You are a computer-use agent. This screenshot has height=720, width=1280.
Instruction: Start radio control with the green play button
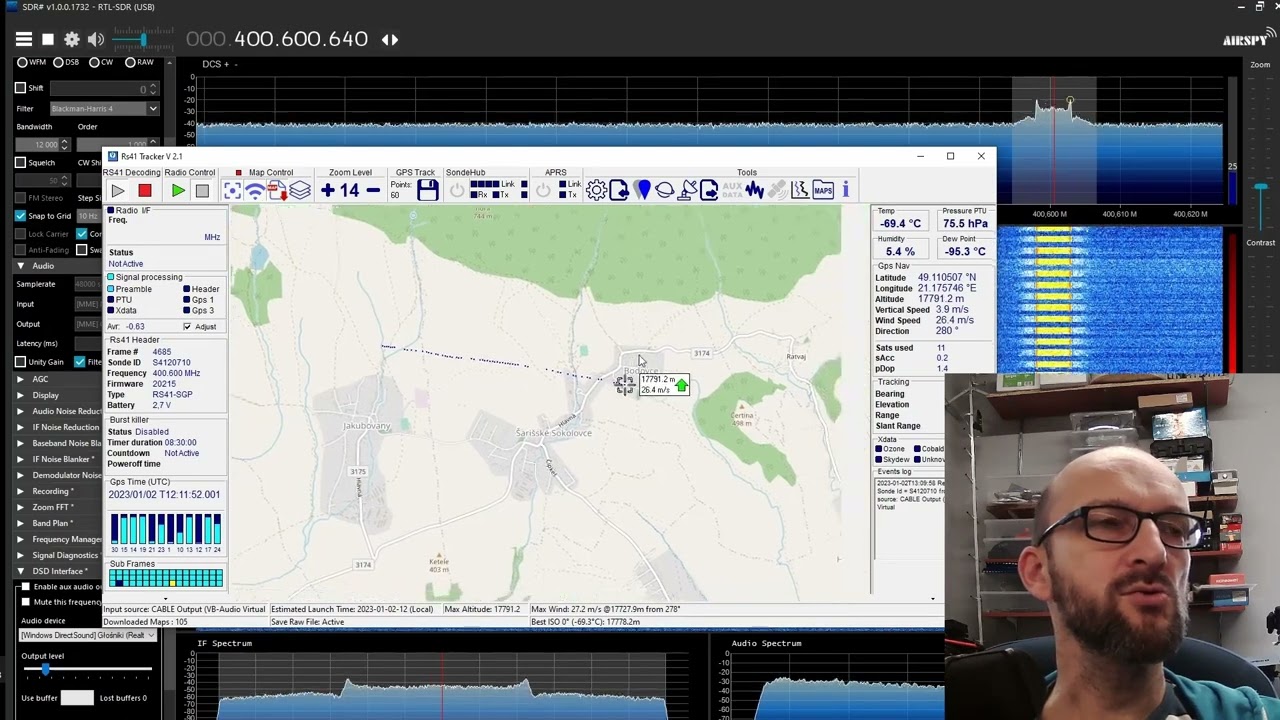click(x=178, y=190)
